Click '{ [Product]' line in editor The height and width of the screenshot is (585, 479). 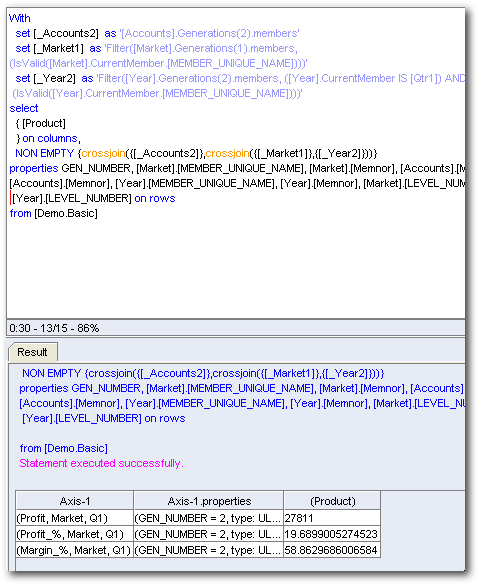(x=40, y=123)
